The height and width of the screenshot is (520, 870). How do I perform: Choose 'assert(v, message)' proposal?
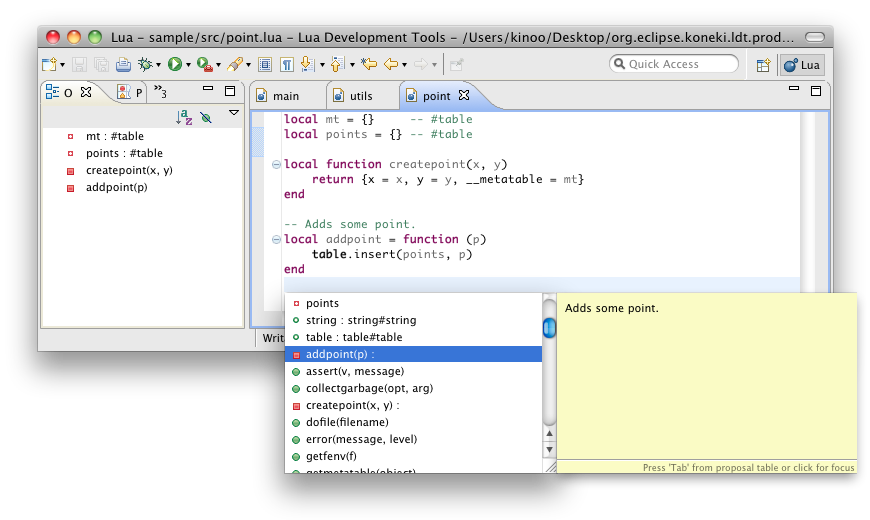pyautogui.click(x=413, y=371)
